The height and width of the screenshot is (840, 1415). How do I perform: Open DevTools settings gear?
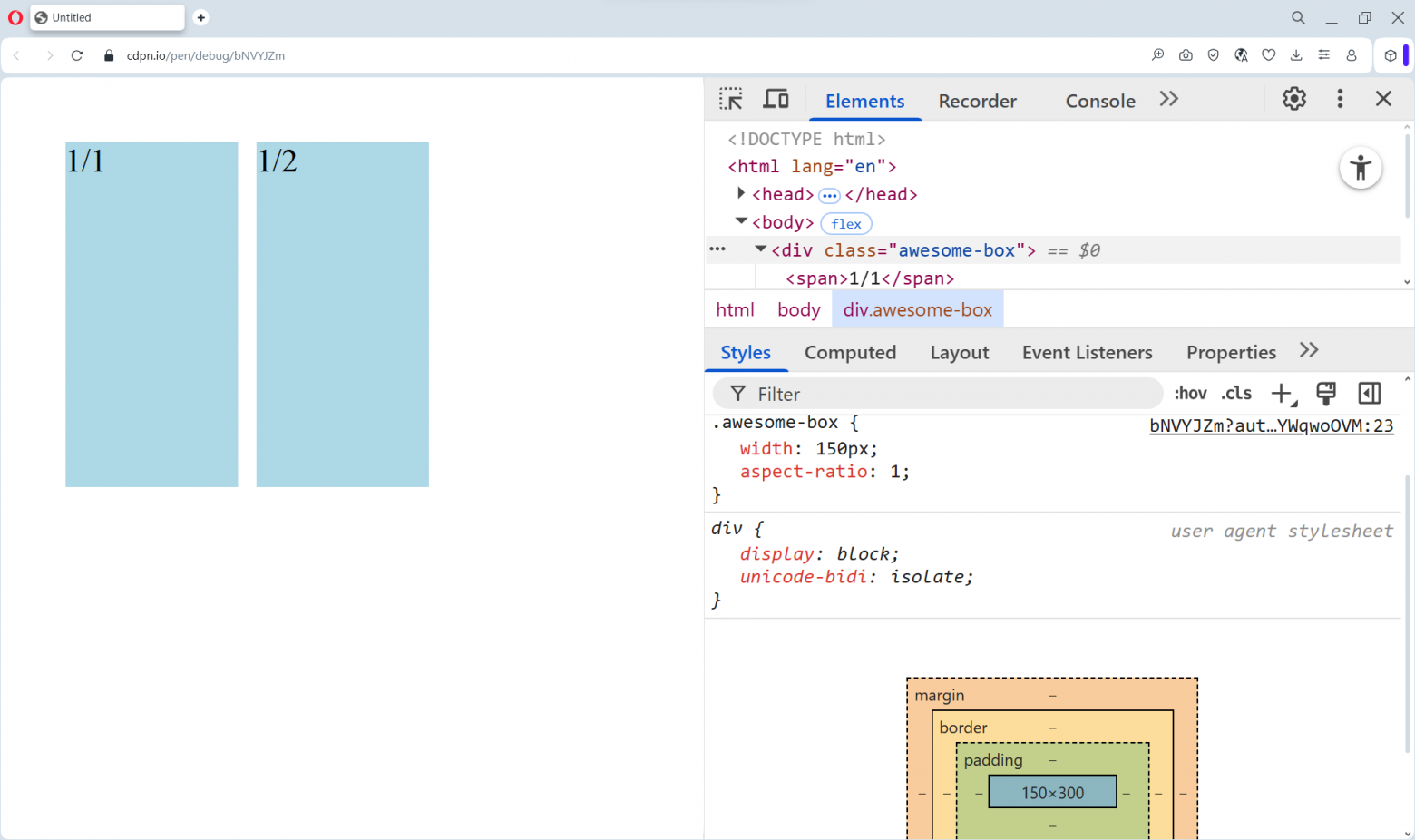pyautogui.click(x=1293, y=99)
